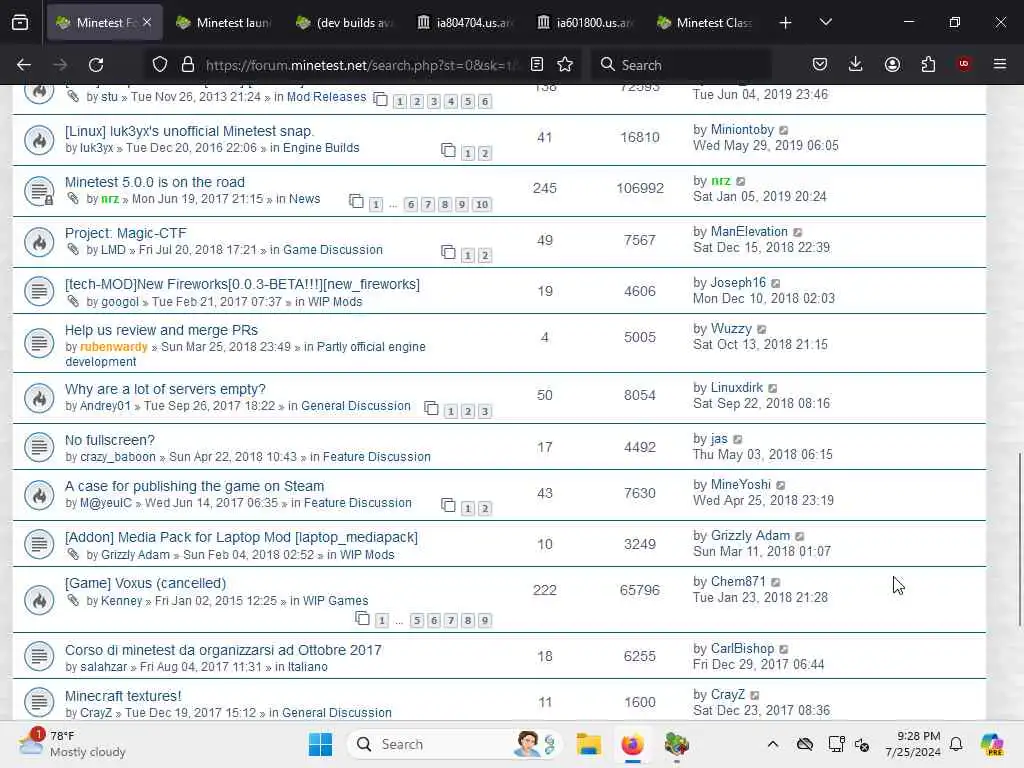Switch to dev builds tab
1024x768 pixels.
(344, 23)
